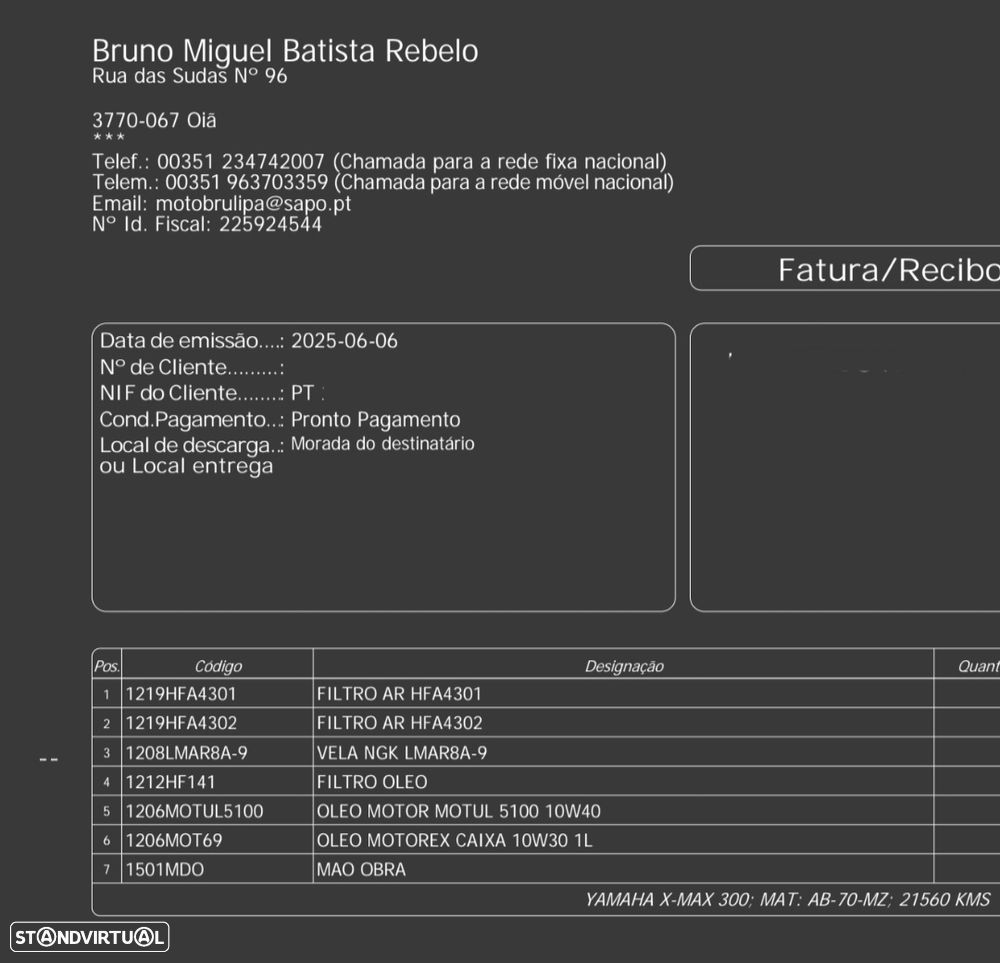1000x963 pixels.
Task: Click designation VELA NGK LMAR8A-9
Action: tap(402, 753)
